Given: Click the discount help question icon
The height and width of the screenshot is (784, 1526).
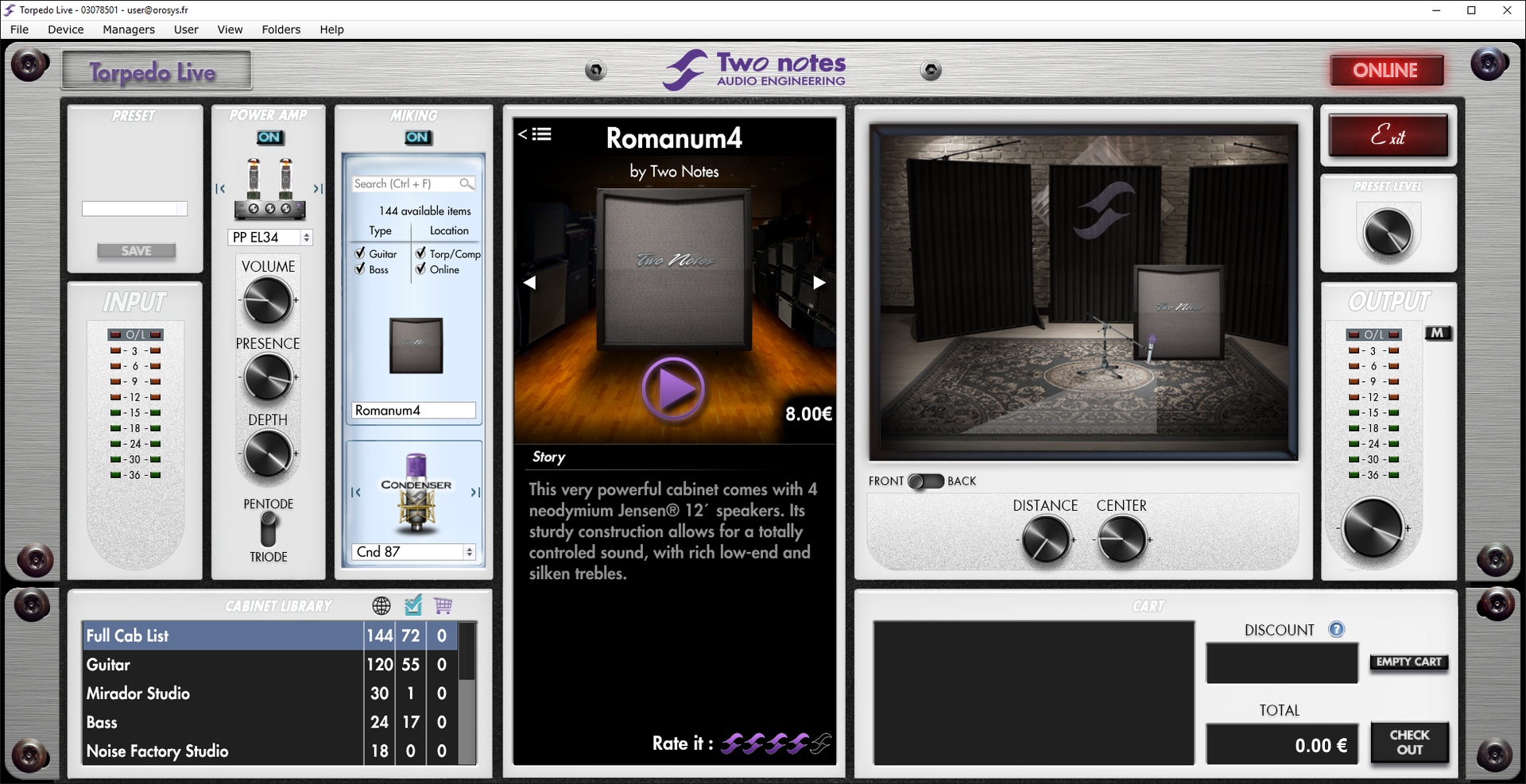Looking at the screenshot, I should point(1337,630).
